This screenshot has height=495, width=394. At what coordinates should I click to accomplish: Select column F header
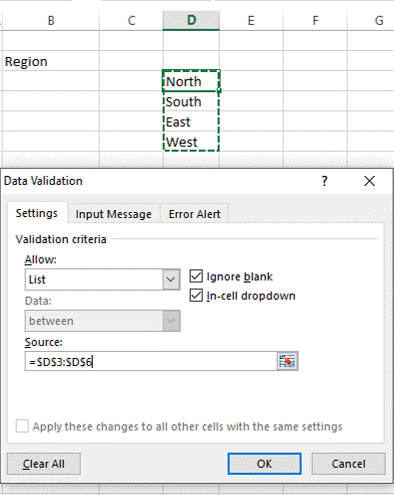(x=315, y=21)
